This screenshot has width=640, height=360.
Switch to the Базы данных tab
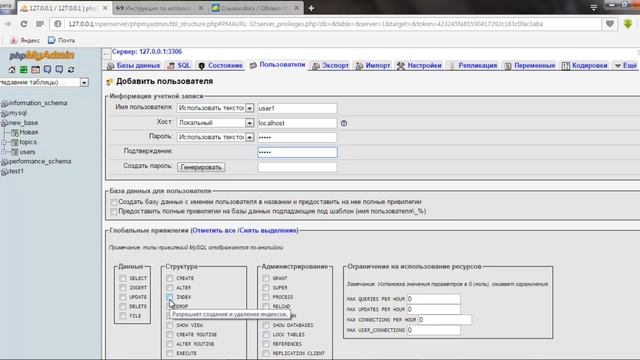point(133,65)
